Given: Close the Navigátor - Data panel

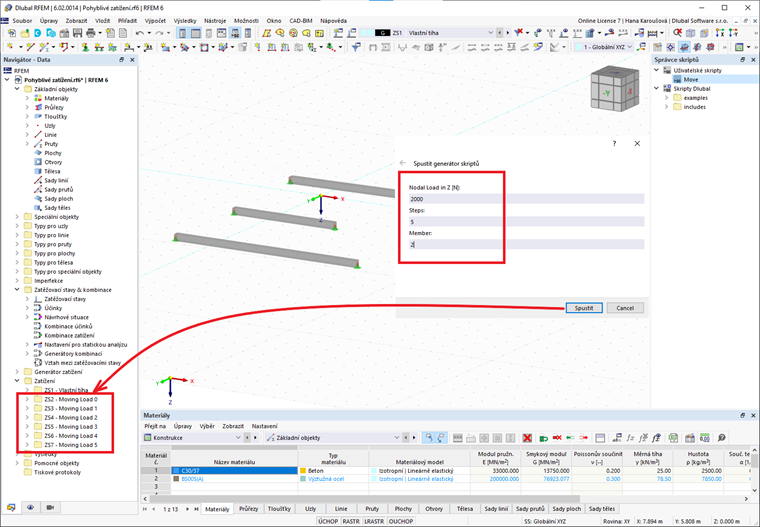Looking at the screenshot, I should [x=132, y=60].
